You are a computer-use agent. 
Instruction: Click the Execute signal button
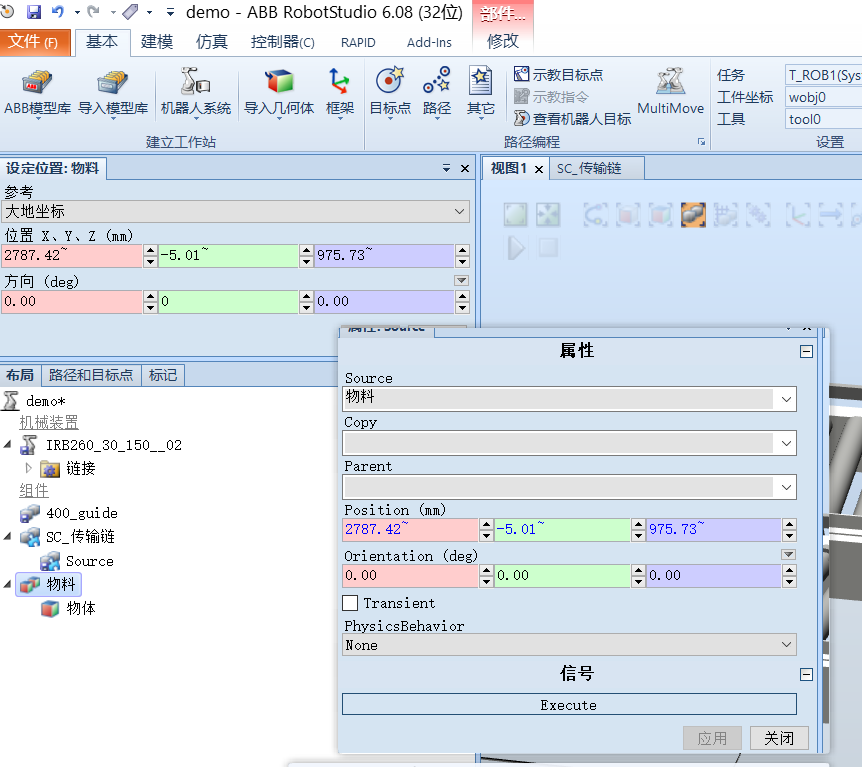coord(569,704)
